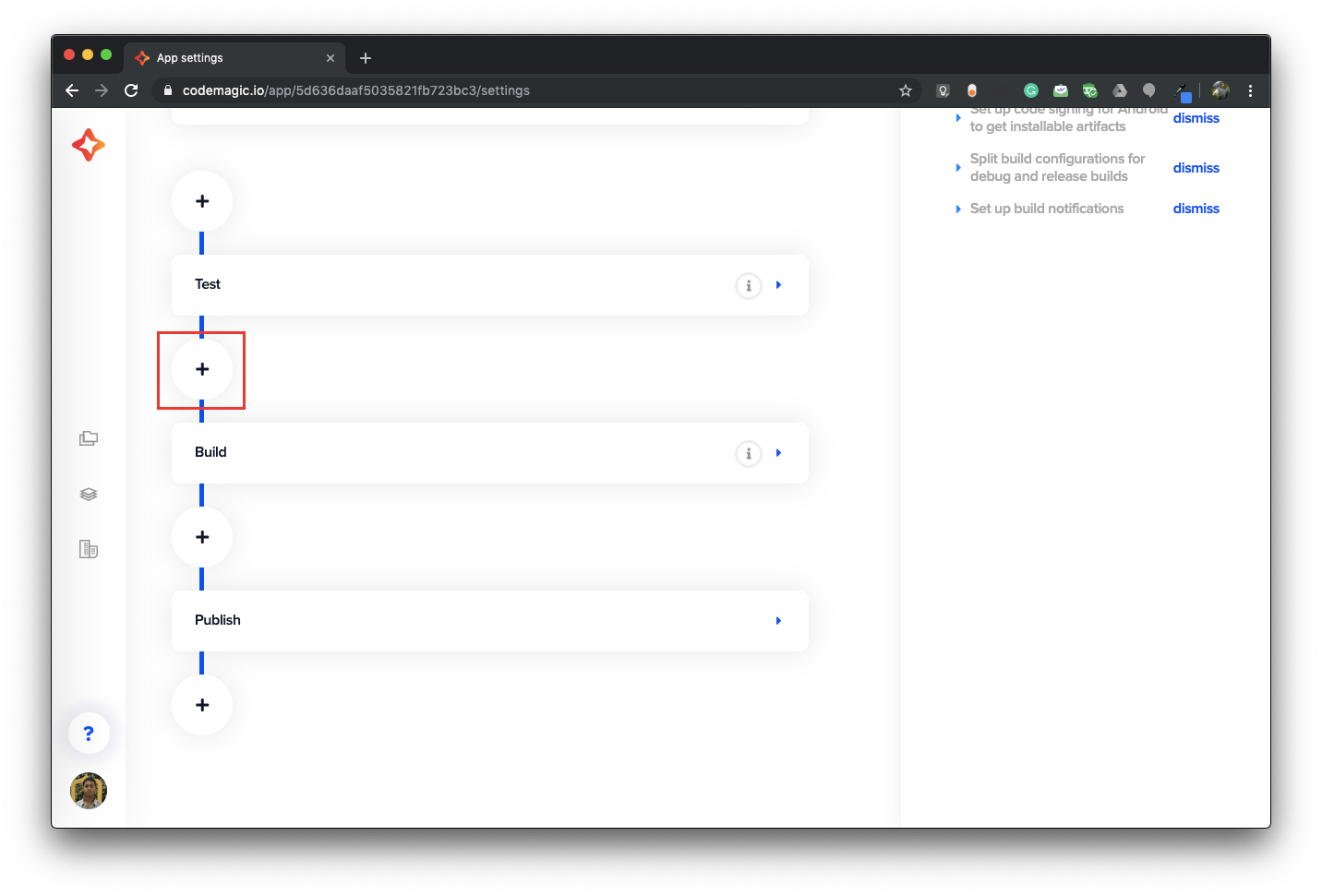
Task: Click the help question mark button
Action: (89, 733)
